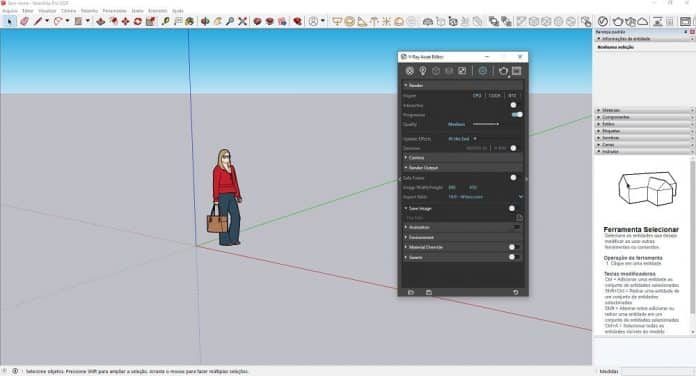The height and width of the screenshot is (376, 696).
Task: Open Textures tab in Asset Editor
Action: click(462, 71)
